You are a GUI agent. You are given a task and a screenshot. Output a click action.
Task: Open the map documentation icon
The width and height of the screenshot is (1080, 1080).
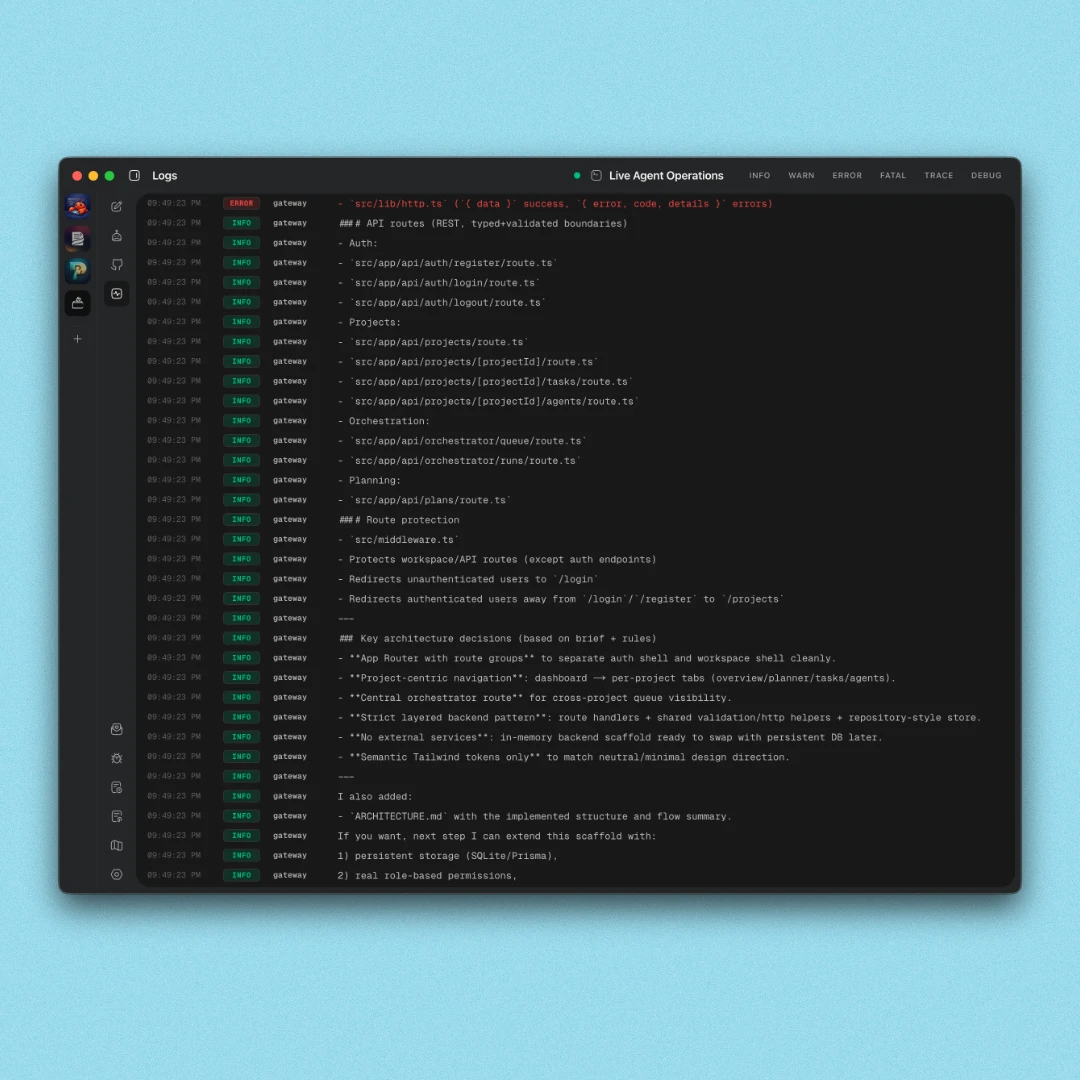(117, 845)
